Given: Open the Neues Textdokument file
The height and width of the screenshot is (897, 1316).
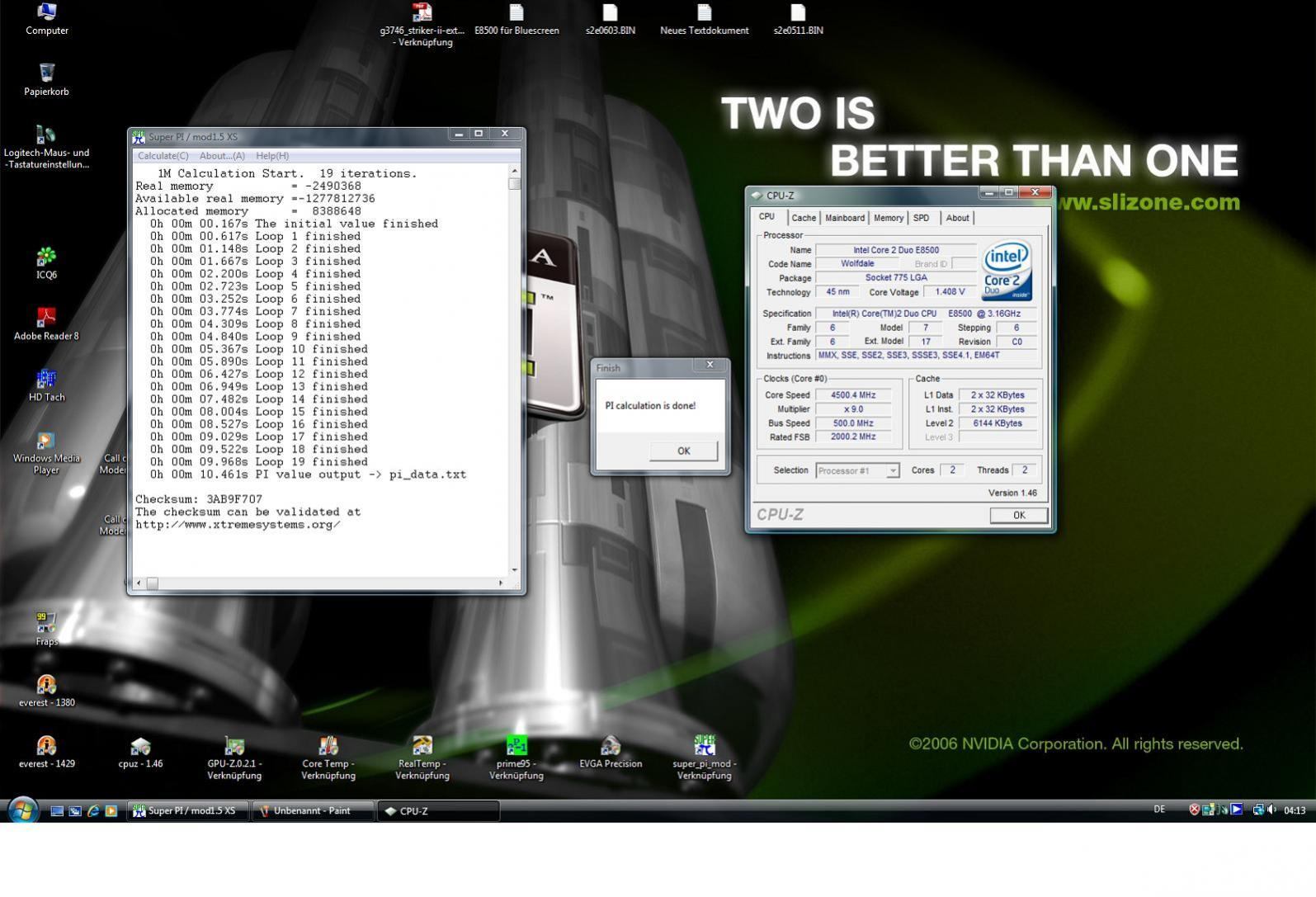Looking at the screenshot, I should click(705, 19).
